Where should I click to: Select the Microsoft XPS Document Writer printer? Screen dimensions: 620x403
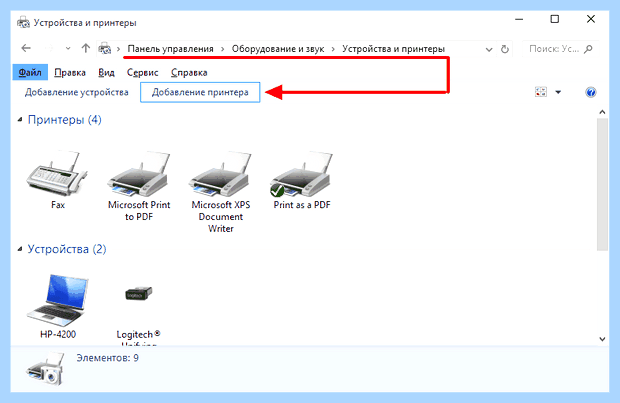point(221,174)
